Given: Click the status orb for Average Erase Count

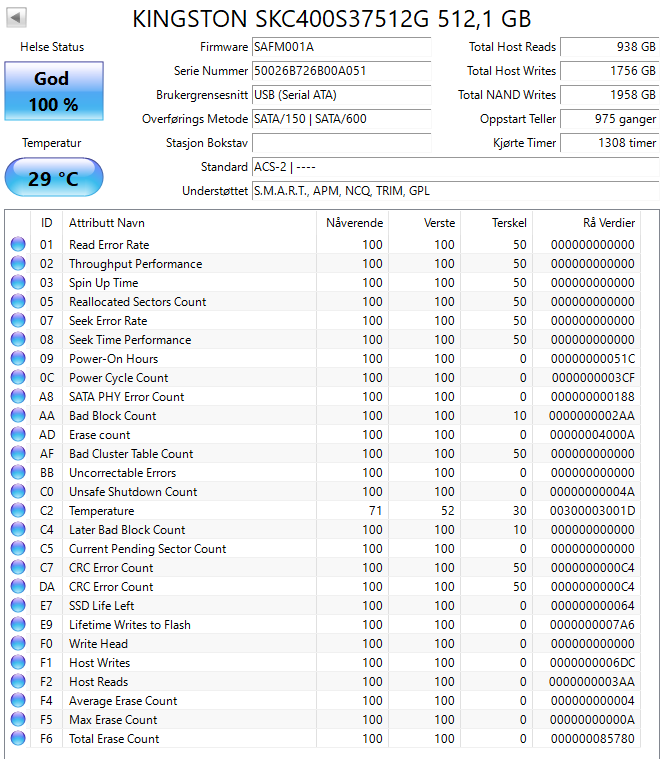Looking at the screenshot, I should tap(18, 700).
